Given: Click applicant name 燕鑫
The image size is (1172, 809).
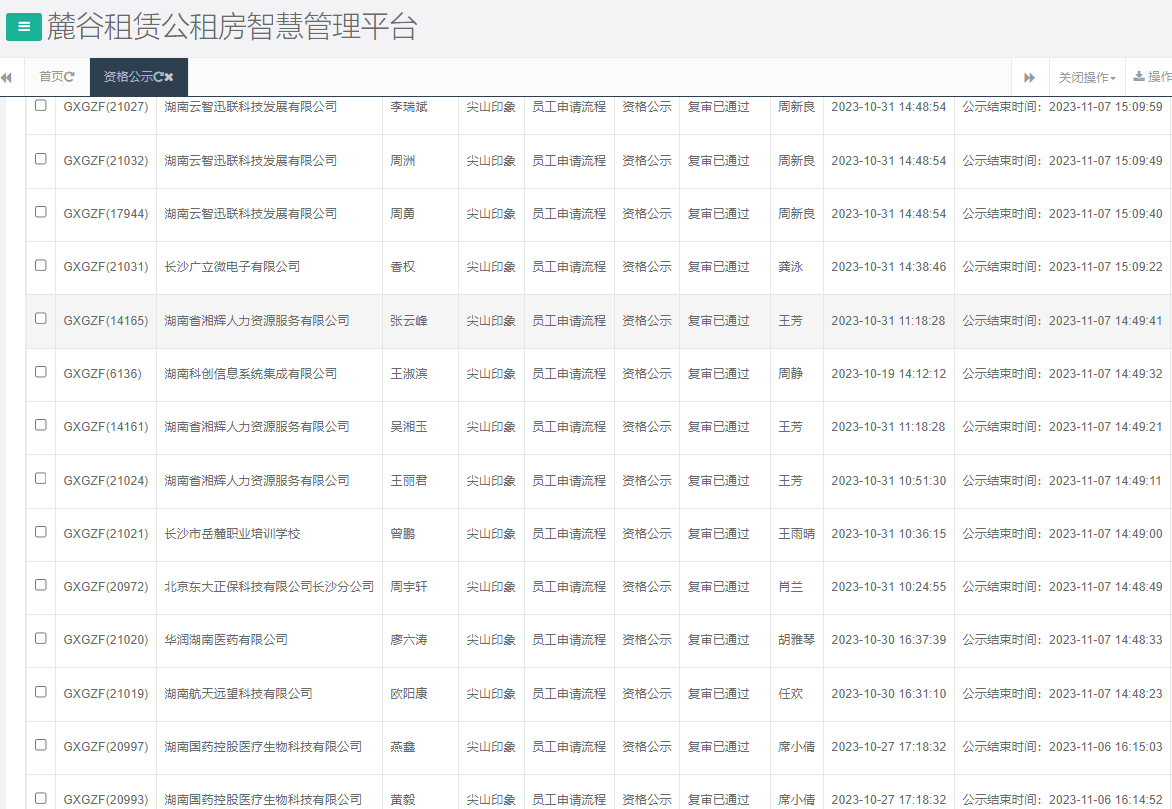Looking at the screenshot, I should point(403,747).
